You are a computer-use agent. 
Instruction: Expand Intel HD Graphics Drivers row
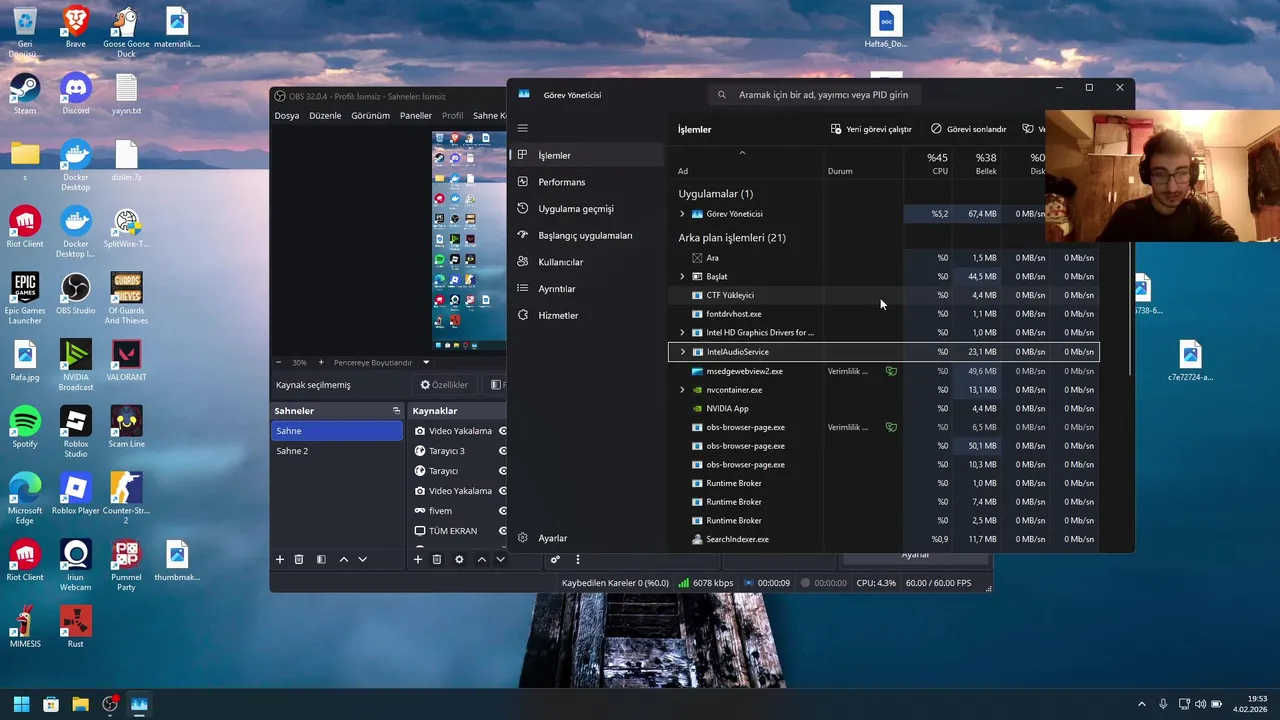[682, 333]
